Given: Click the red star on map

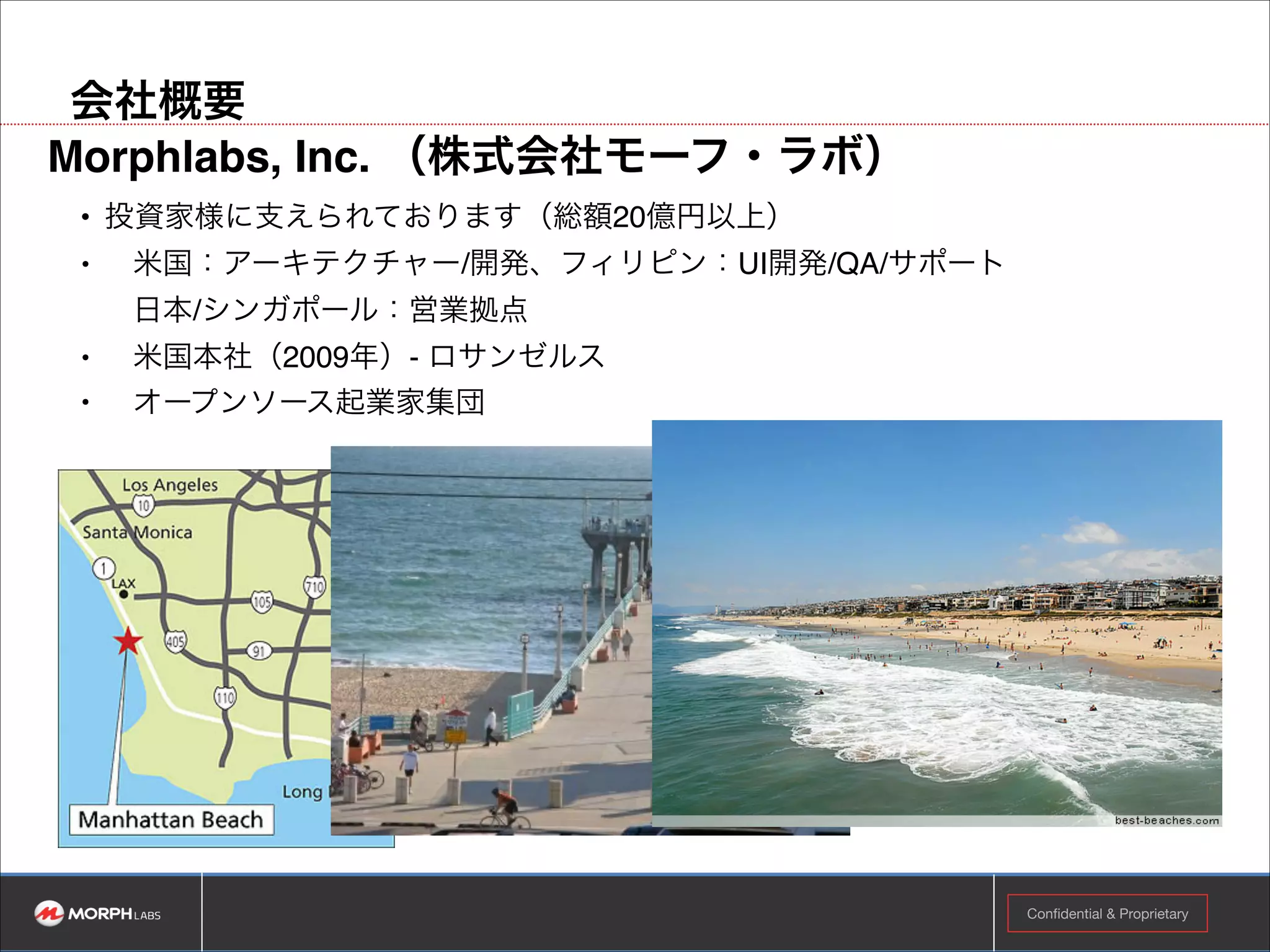Looking at the screenshot, I should coord(129,641).
